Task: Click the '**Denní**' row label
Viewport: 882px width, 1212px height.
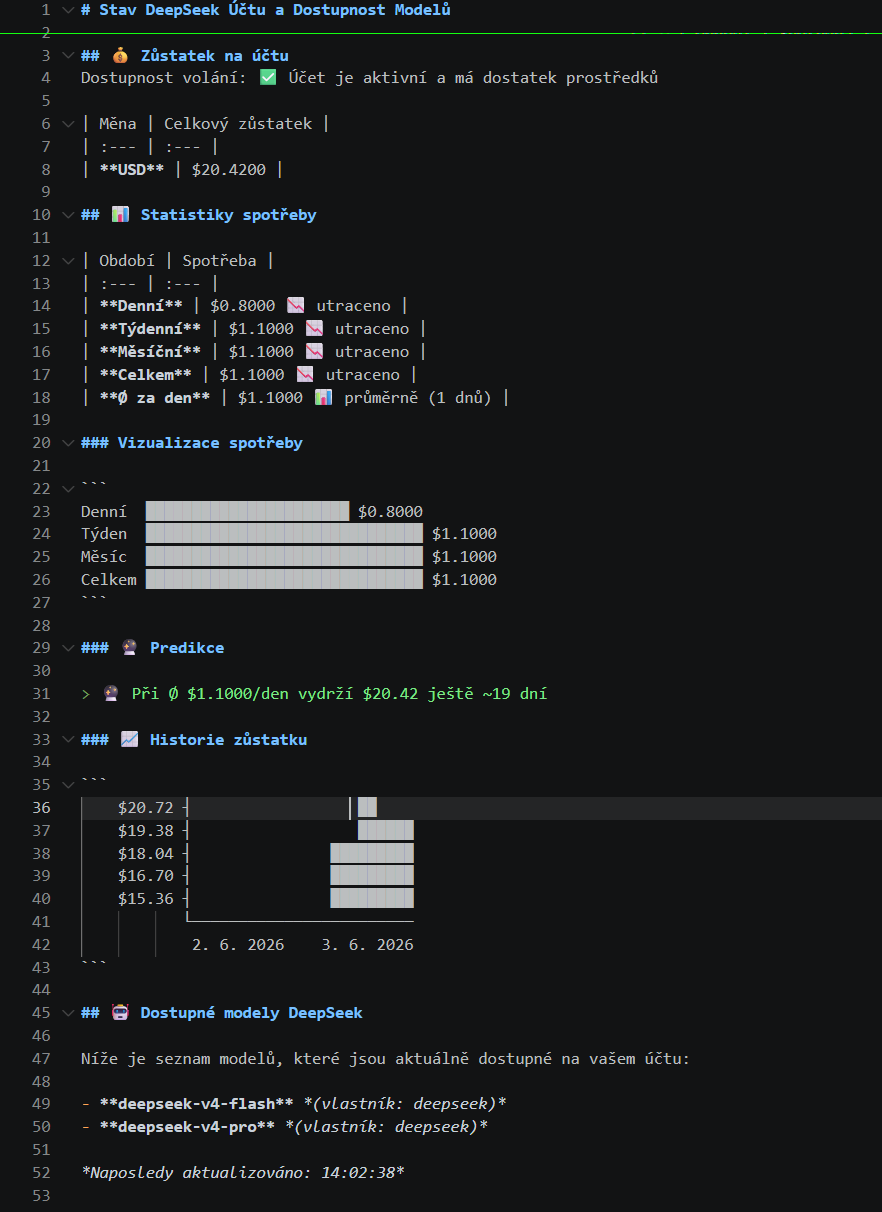Action: [141, 306]
